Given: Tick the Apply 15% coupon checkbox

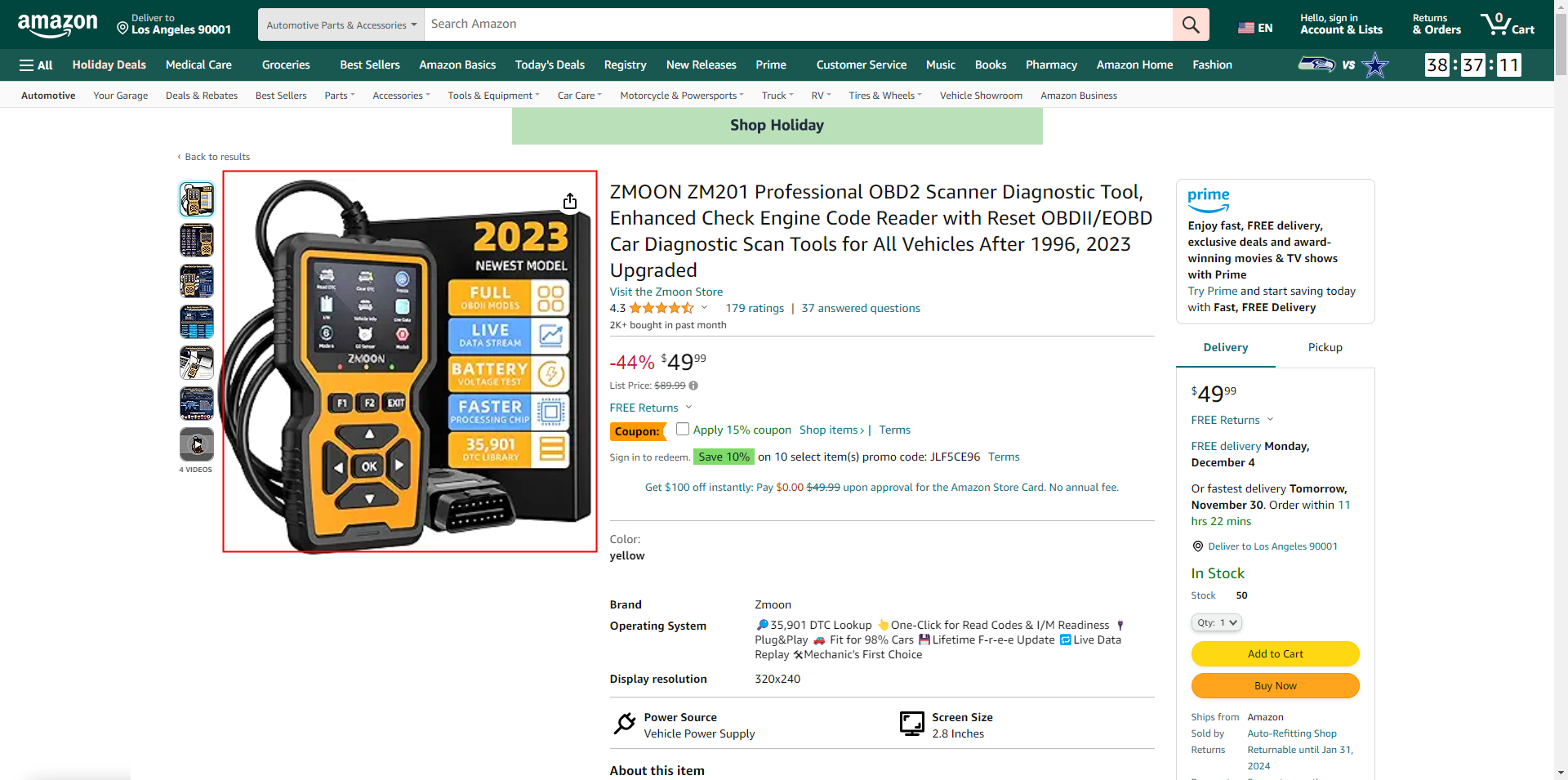Looking at the screenshot, I should pos(683,429).
